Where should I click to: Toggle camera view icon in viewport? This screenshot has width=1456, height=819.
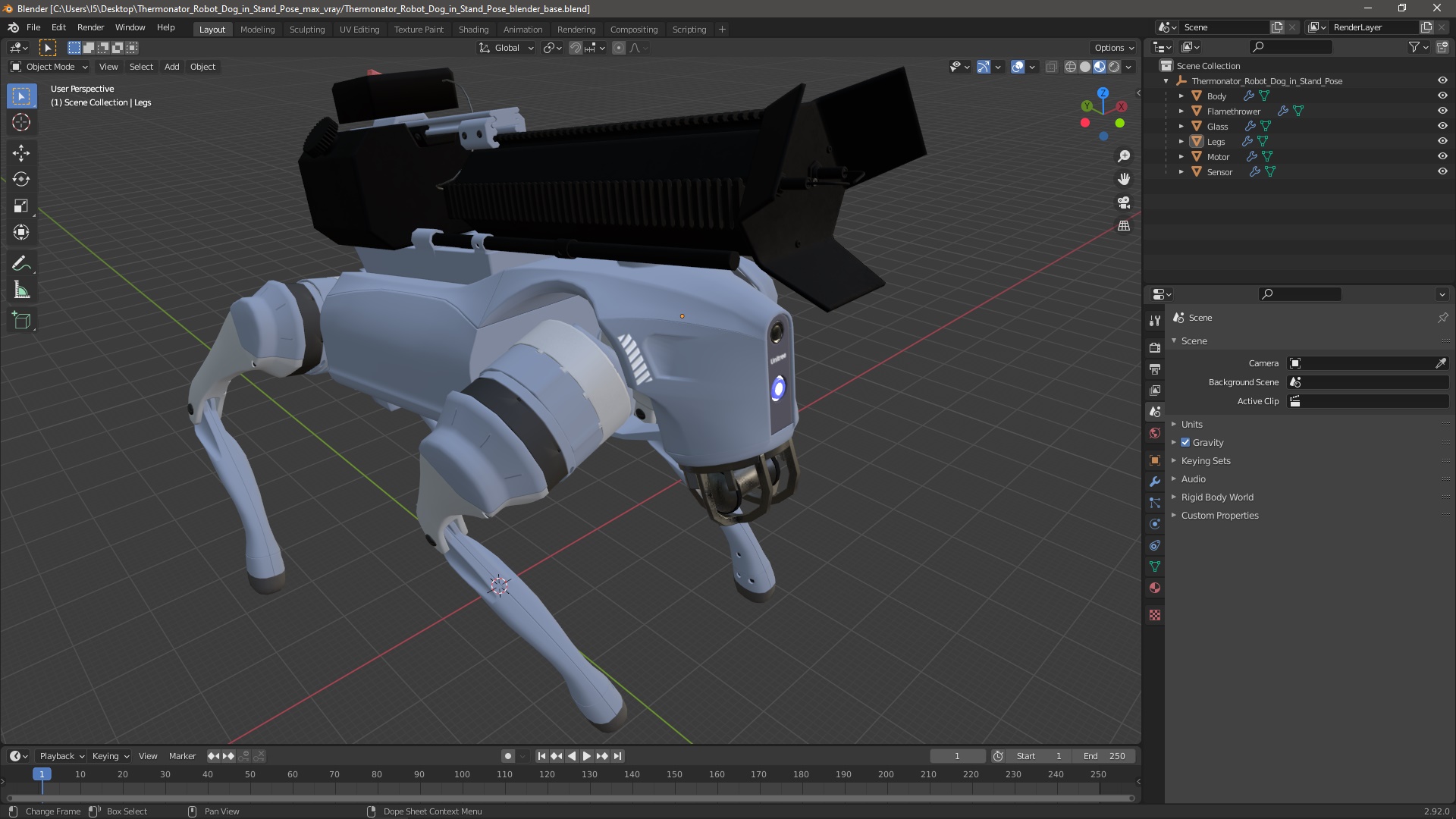click(1124, 202)
